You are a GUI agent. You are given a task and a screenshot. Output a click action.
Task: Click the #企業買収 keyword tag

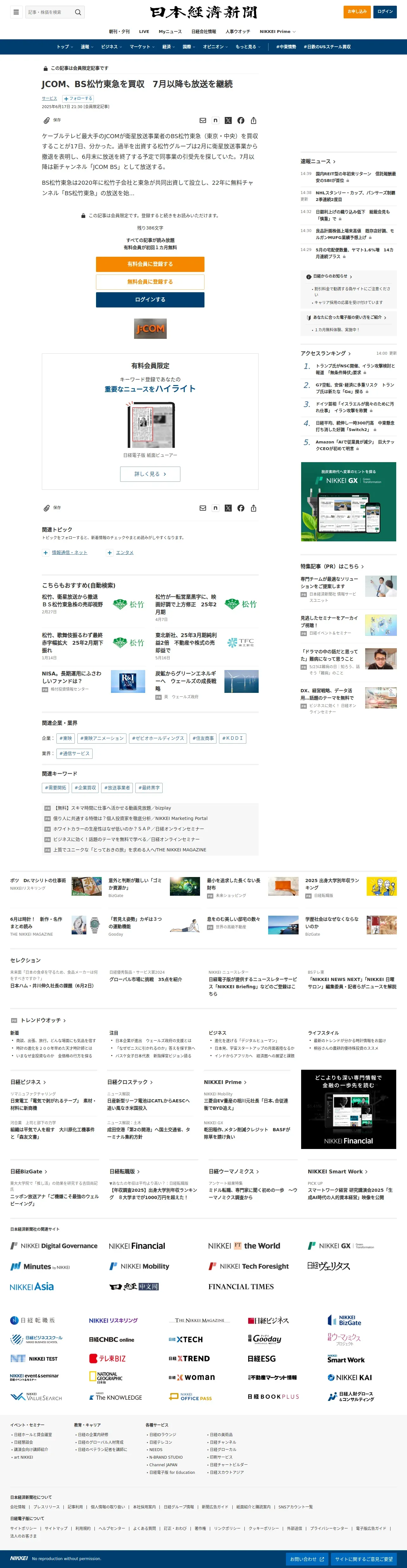(85, 788)
